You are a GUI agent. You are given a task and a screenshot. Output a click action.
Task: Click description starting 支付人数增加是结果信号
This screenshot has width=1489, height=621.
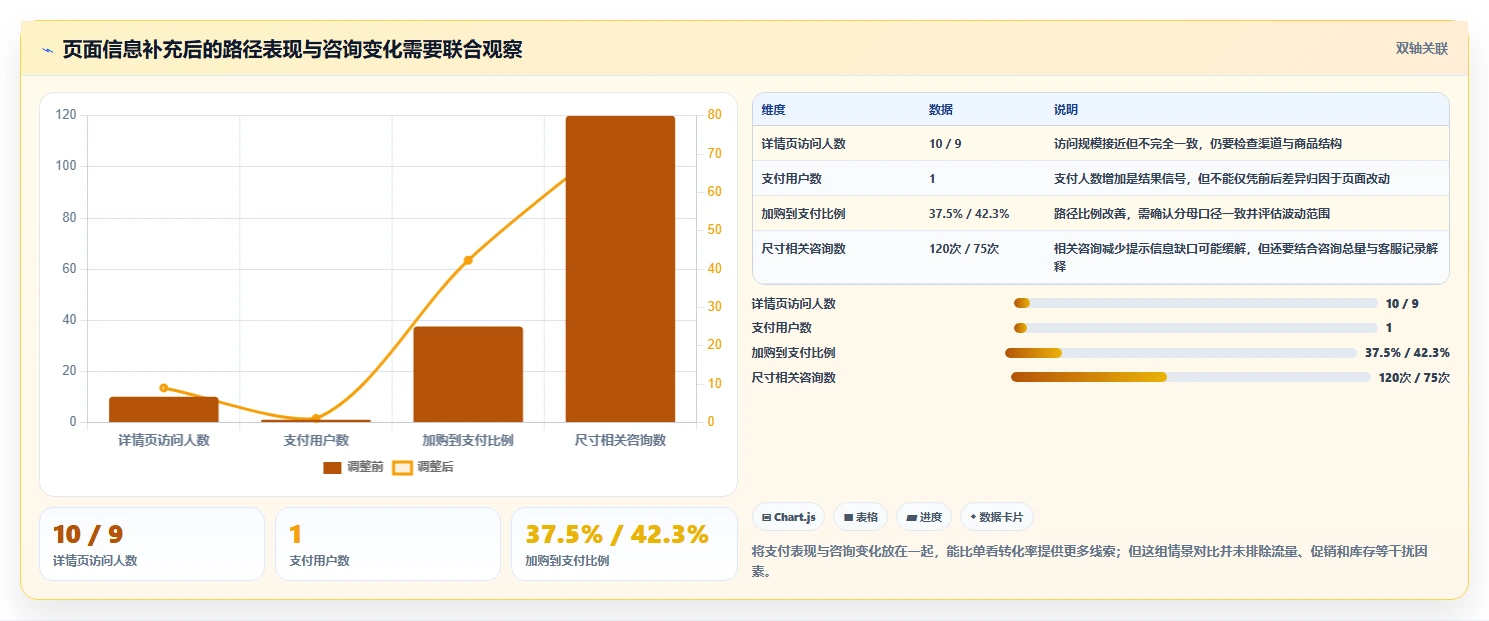tap(1222, 179)
